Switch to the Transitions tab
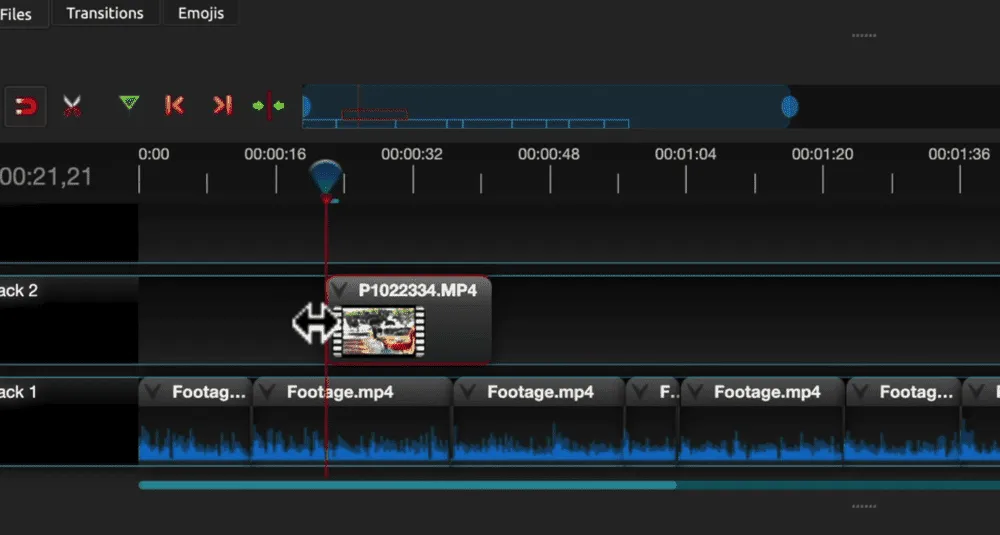The image size is (1000, 535). 105,13
